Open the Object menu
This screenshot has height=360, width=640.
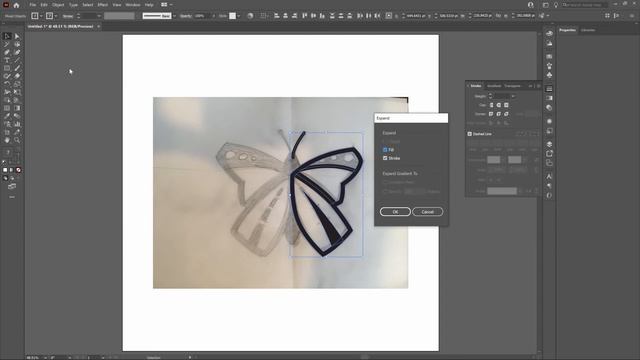tap(58, 5)
